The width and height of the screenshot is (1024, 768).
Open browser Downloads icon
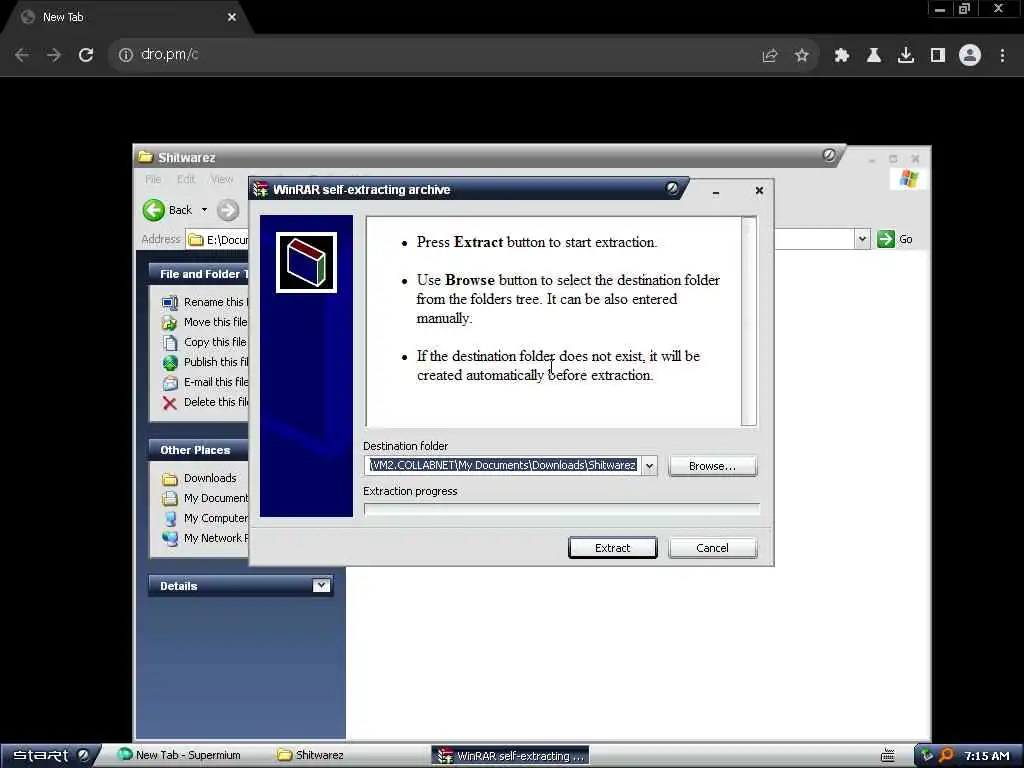[906, 56]
